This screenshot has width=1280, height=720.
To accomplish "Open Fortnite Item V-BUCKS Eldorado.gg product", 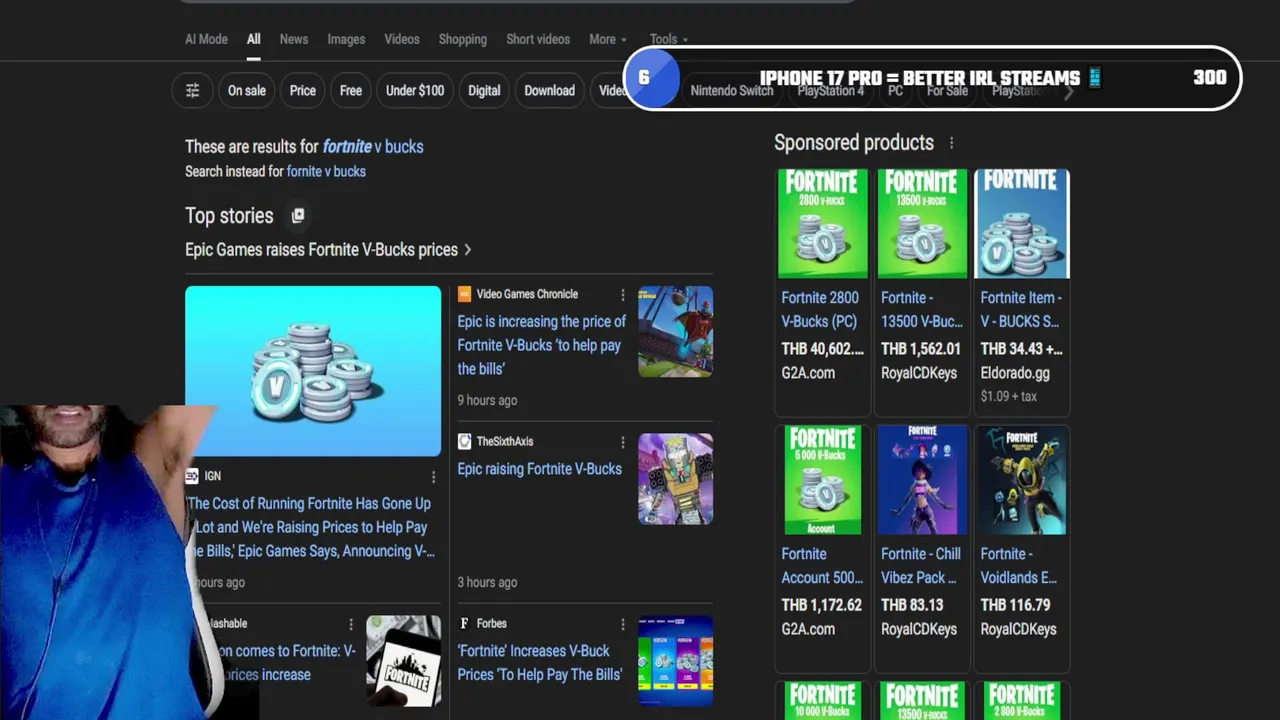I will (x=1021, y=310).
